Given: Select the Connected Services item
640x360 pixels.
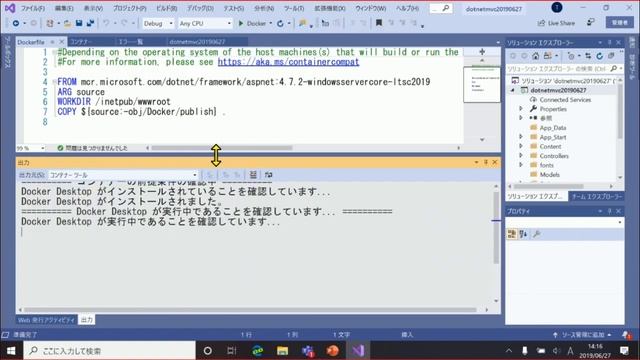Looking at the screenshot, I should [565, 100].
